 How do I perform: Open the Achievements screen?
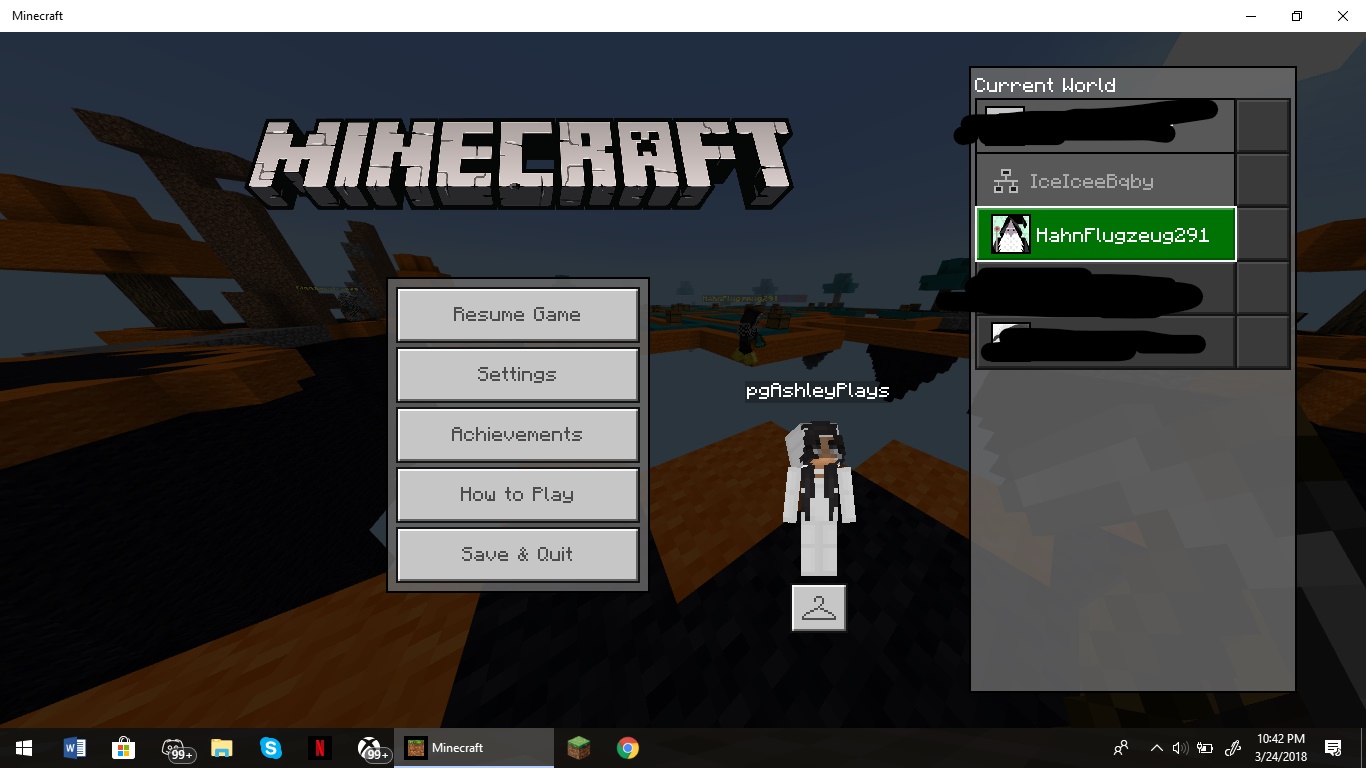[x=518, y=435]
